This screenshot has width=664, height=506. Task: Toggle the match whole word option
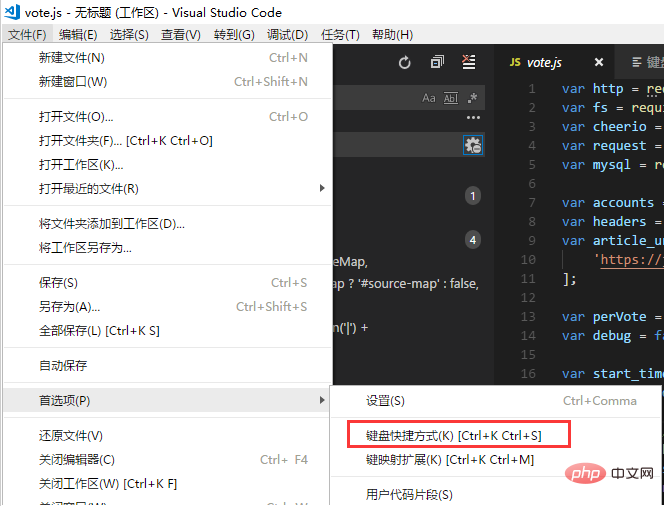(451, 98)
